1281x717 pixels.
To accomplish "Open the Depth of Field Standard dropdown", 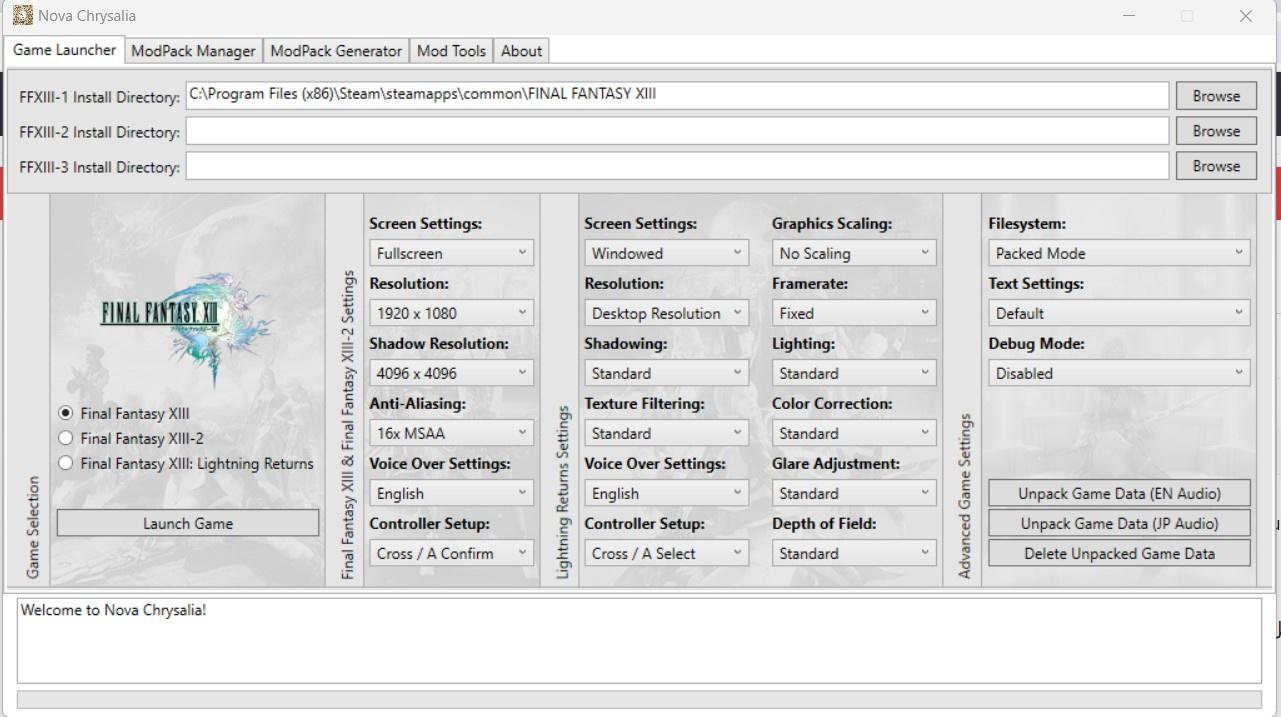I will point(854,553).
